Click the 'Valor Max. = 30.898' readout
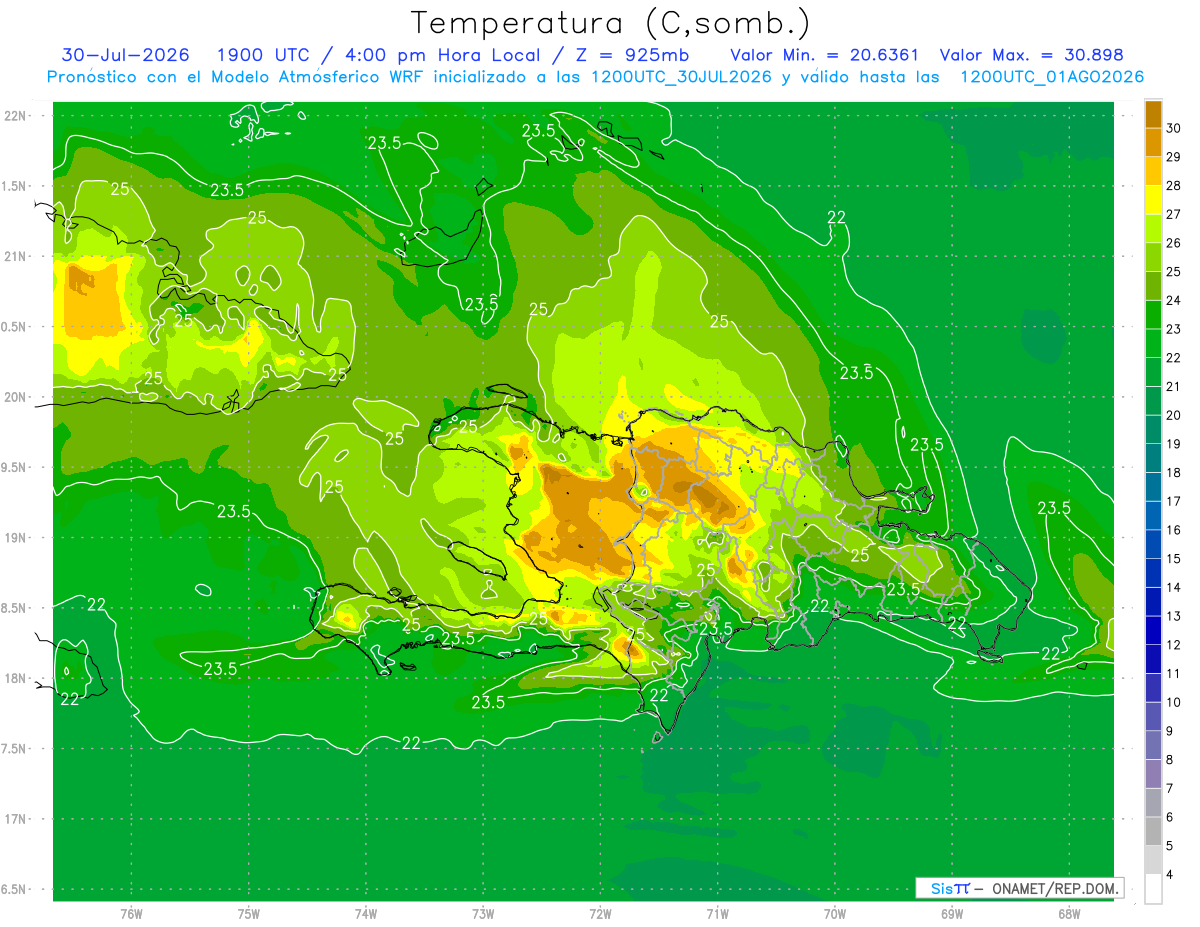 1032,55
